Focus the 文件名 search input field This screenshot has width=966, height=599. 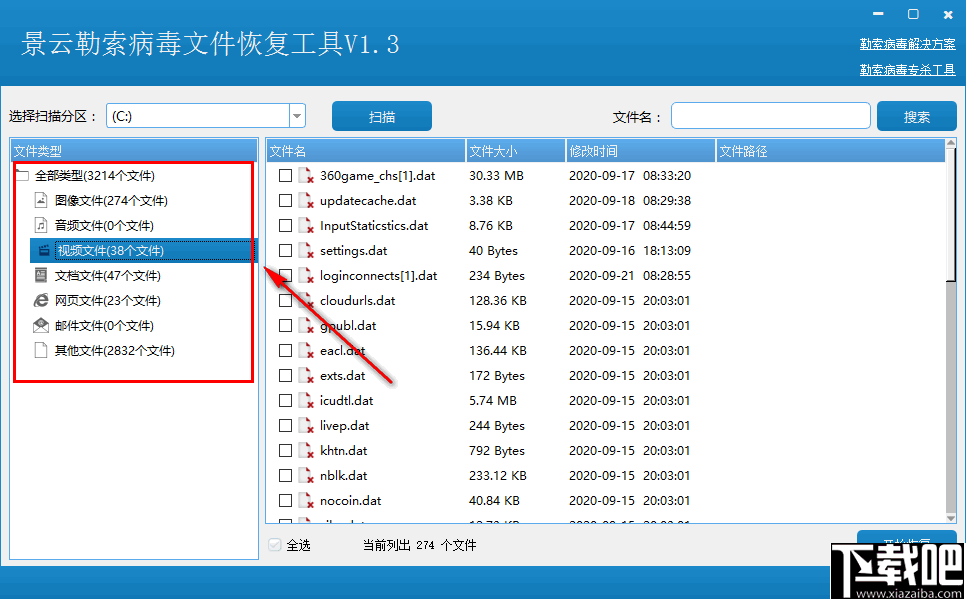(x=771, y=116)
